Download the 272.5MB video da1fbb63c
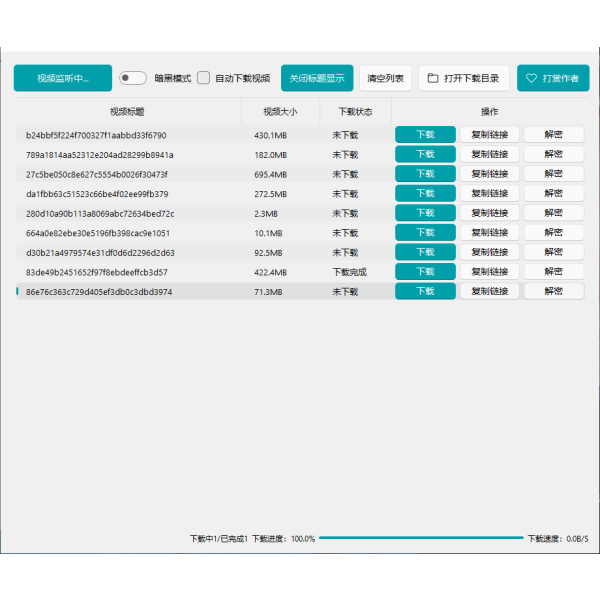 [425, 194]
